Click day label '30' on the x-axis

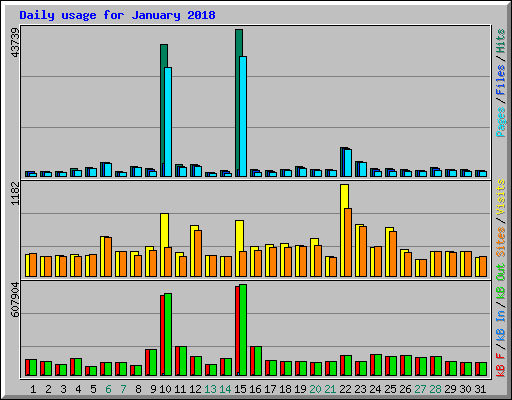(x=465, y=389)
